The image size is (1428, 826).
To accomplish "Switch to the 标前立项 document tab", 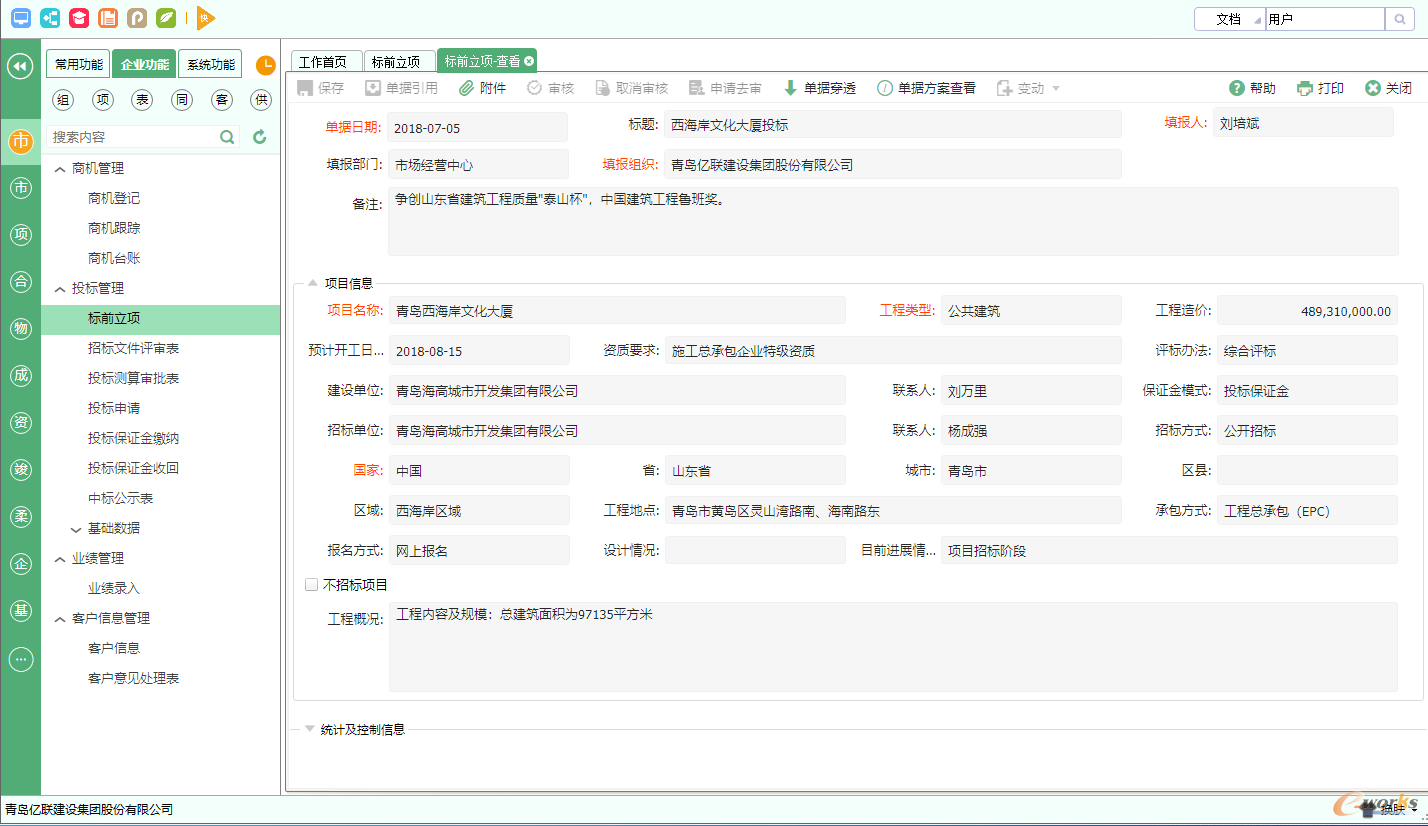I will pos(399,61).
